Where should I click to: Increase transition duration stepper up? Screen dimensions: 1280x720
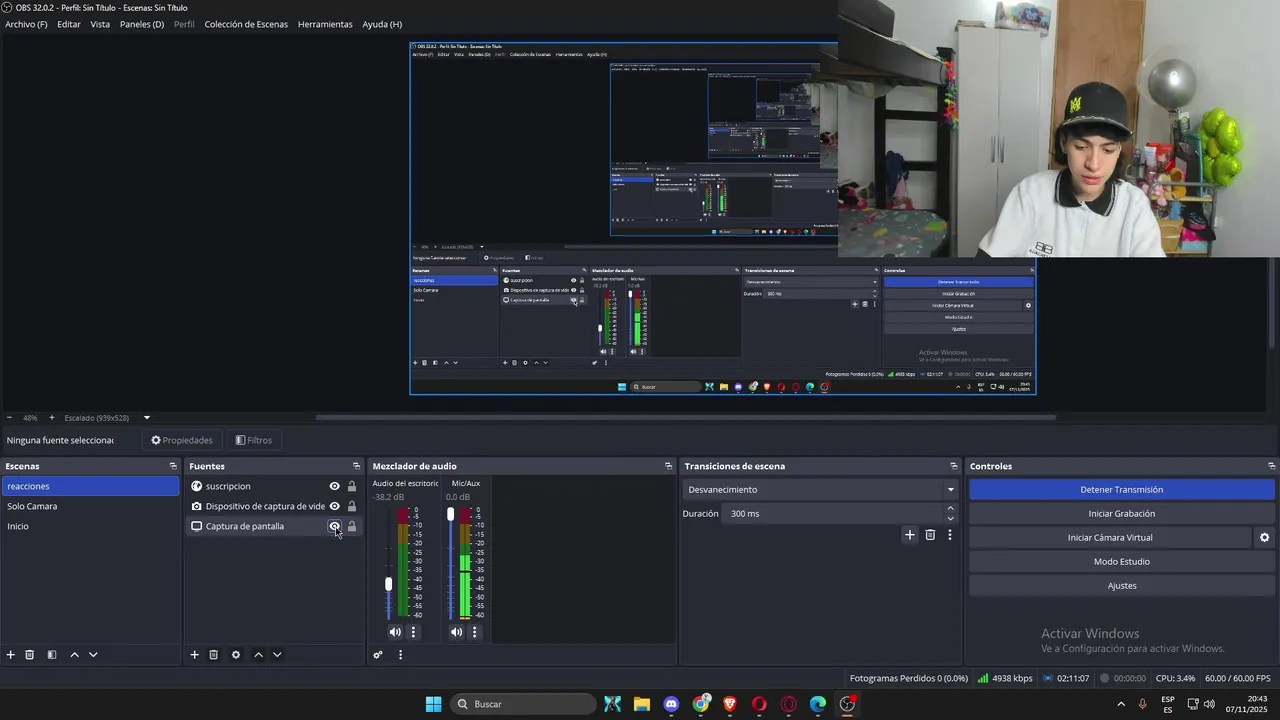(x=950, y=509)
